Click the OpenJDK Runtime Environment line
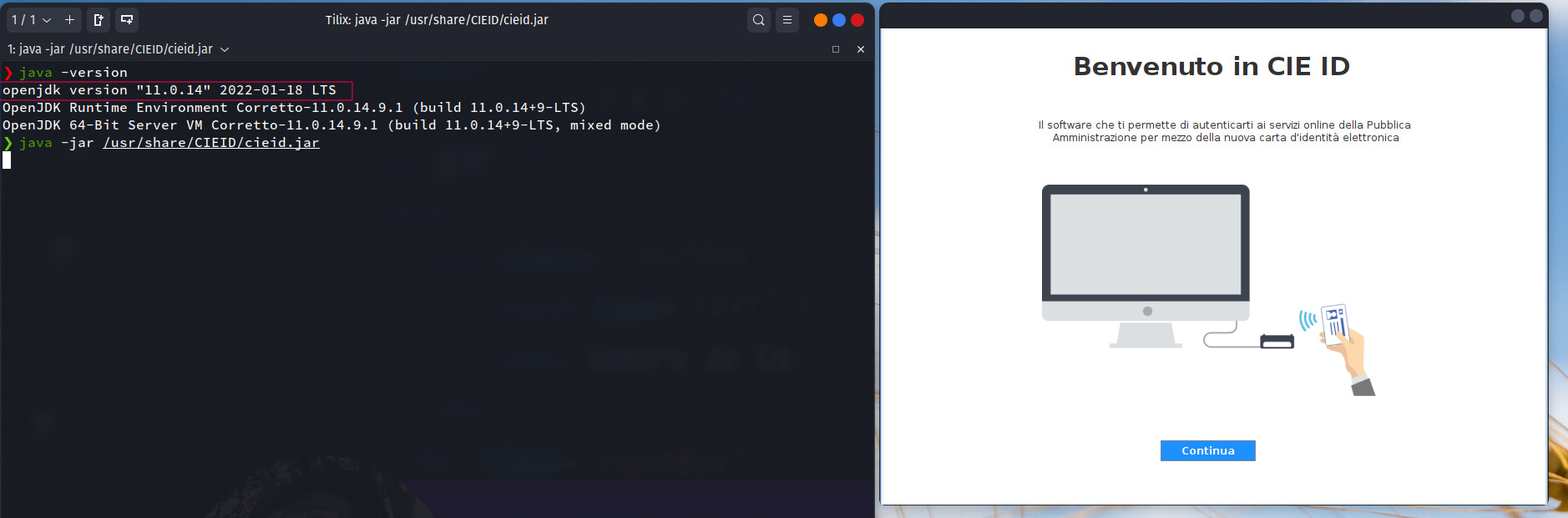Image resolution: width=1568 pixels, height=518 pixels. [x=294, y=108]
